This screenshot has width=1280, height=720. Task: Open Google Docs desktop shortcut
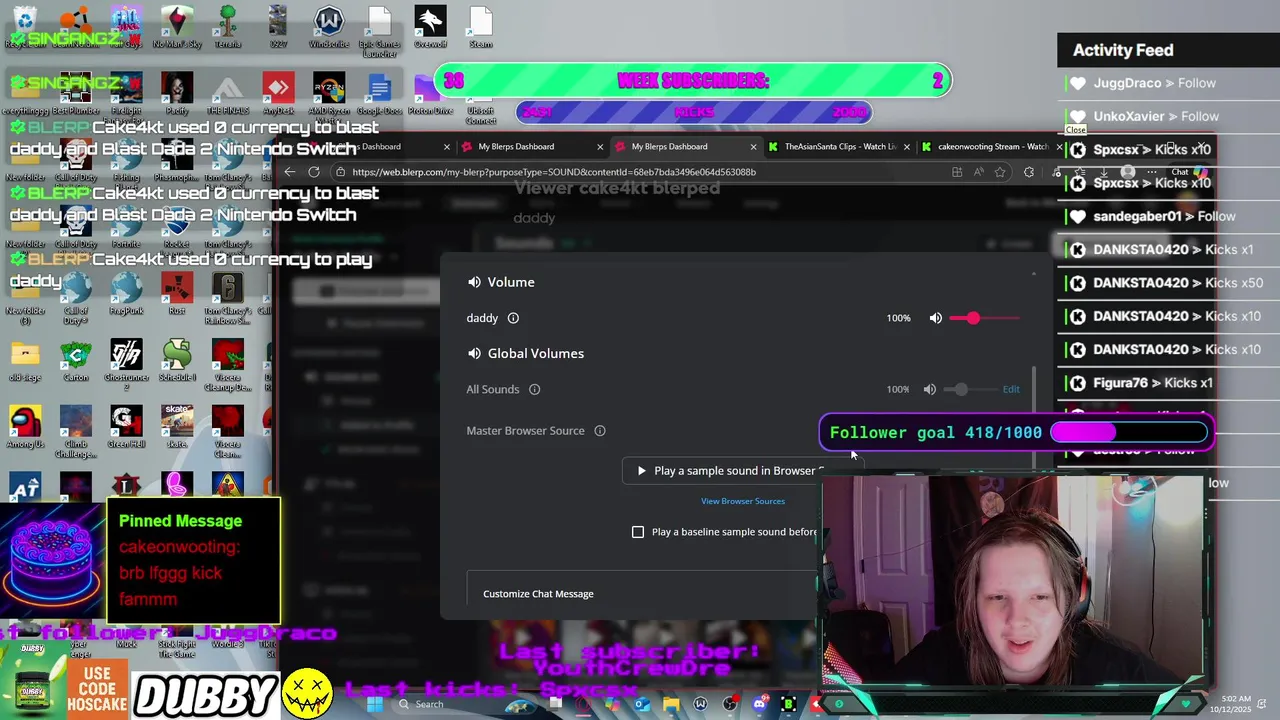379,94
